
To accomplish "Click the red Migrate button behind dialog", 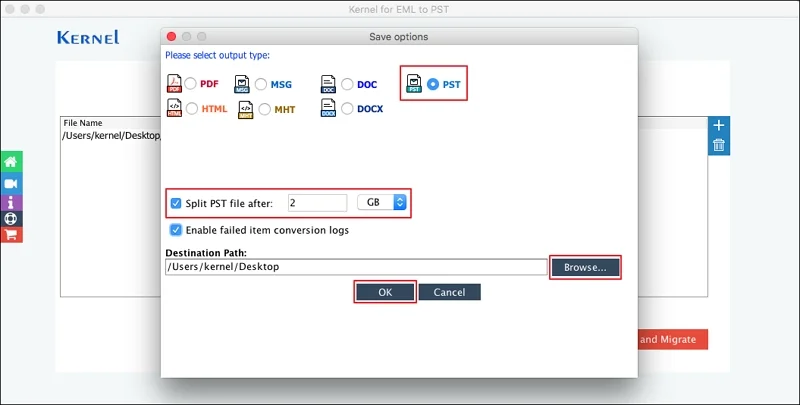I will click(x=672, y=339).
